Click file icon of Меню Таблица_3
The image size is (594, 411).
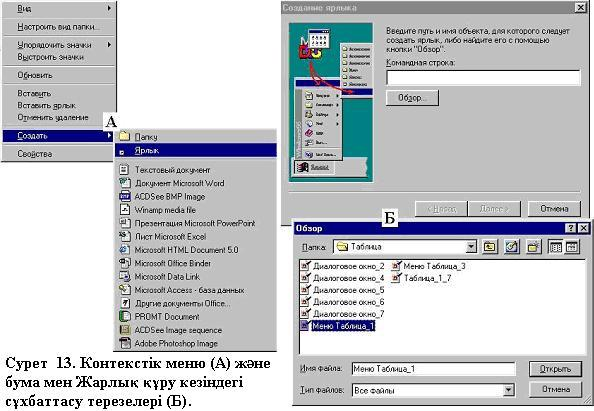pos(396,266)
